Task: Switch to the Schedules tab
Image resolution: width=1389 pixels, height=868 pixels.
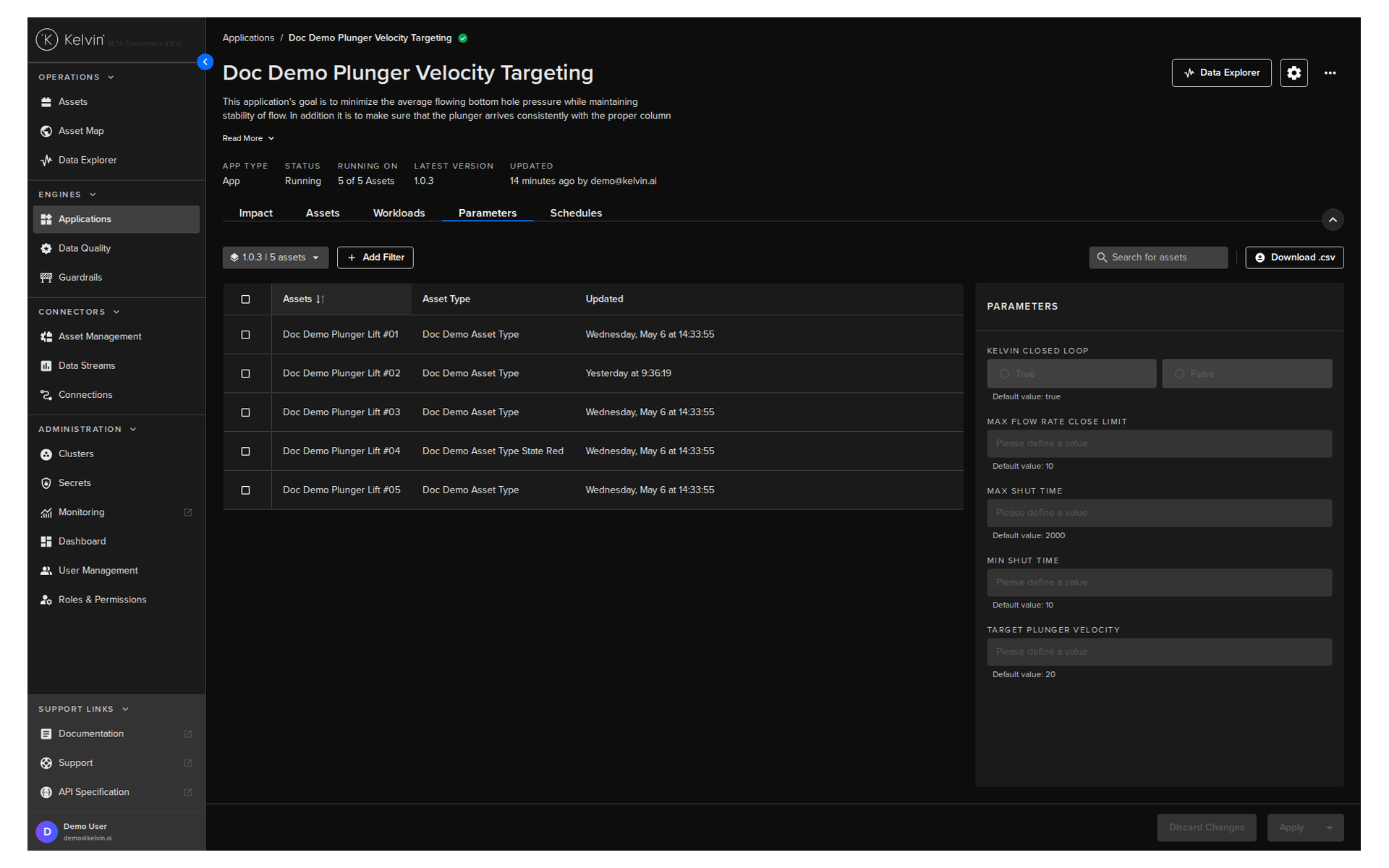Action: coord(576,213)
